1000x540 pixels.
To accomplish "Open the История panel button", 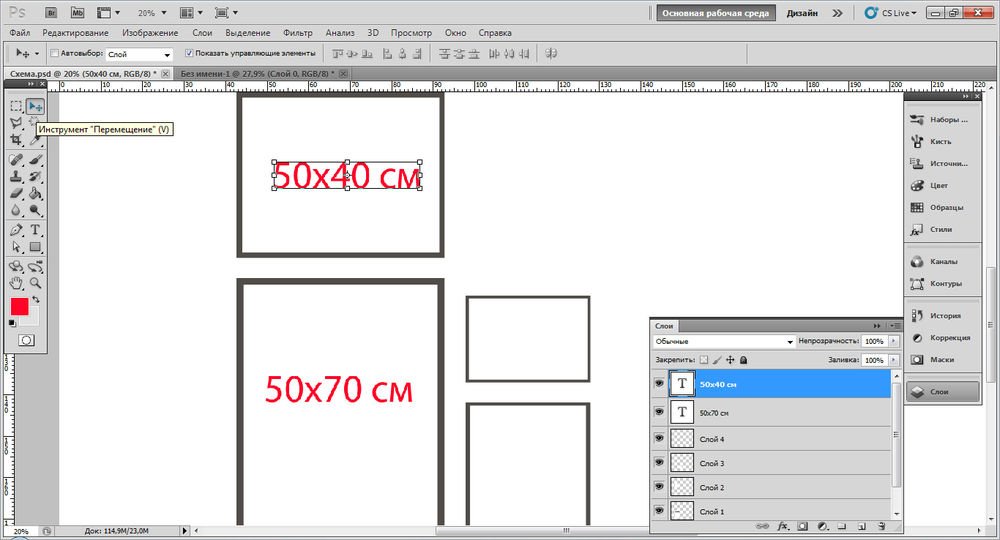I will pos(942,316).
